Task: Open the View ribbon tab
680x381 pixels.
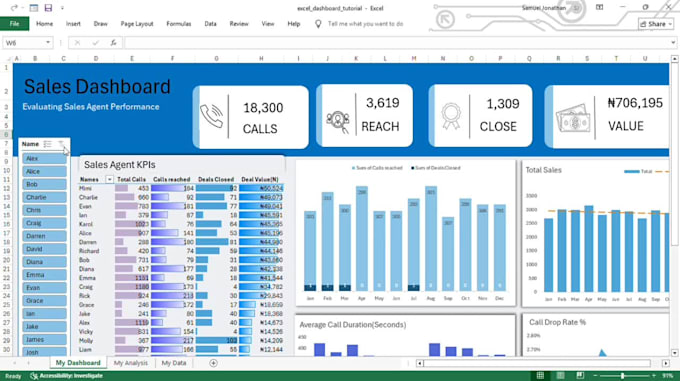Action: click(268, 24)
